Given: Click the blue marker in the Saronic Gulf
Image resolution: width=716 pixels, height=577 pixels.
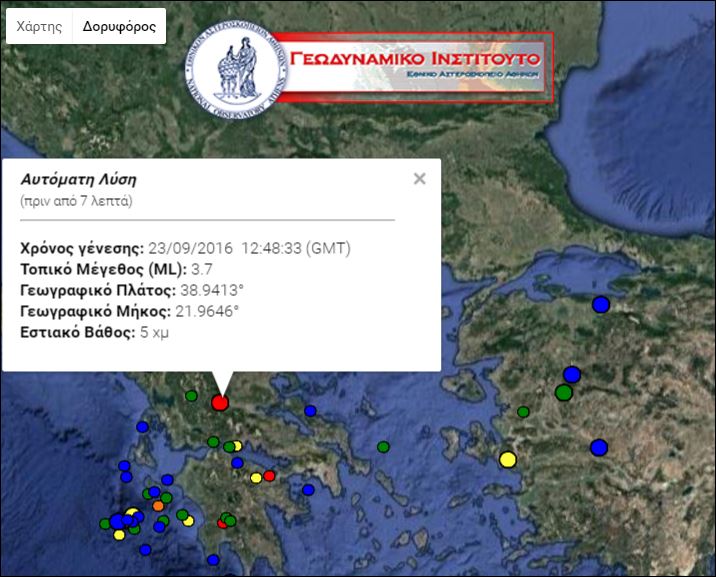Looking at the screenshot, I should click(x=309, y=490).
